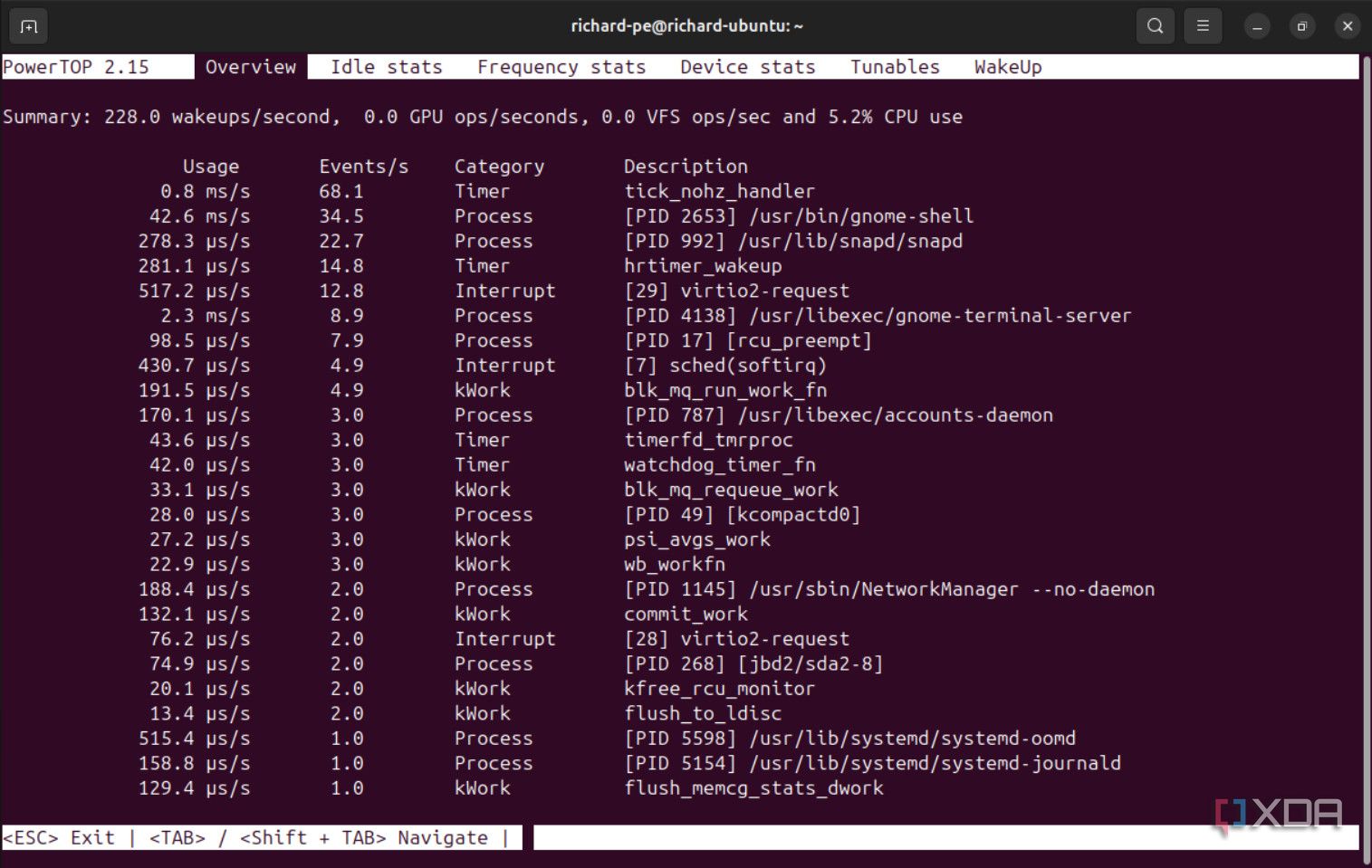Select the Tunables tab
The image size is (1372, 868).
tap(895, 67)
